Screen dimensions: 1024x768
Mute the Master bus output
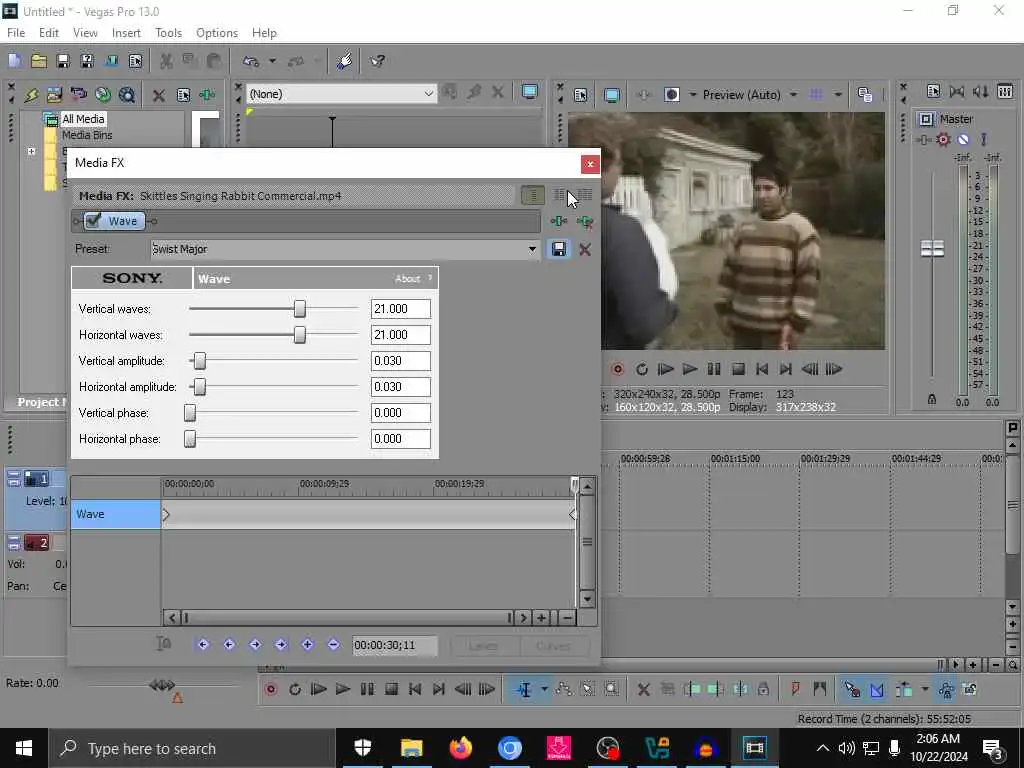click(x=963, y=139)
